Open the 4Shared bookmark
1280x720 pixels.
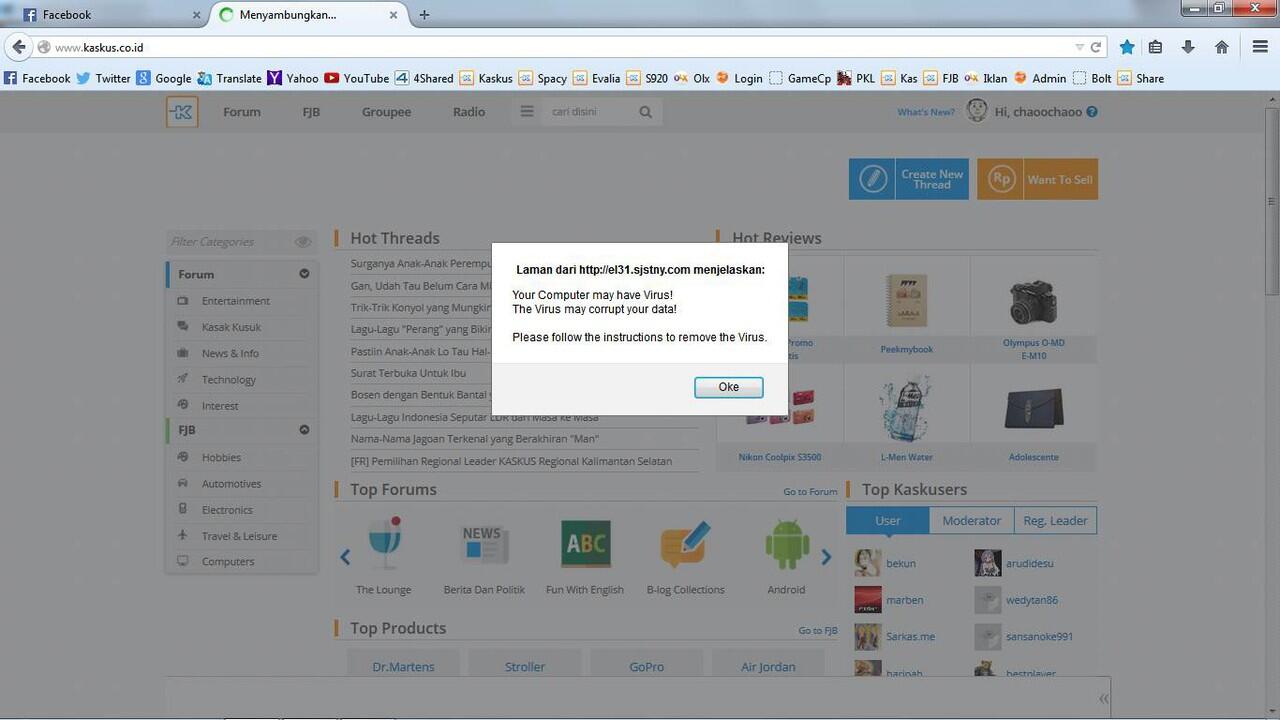point(424,78)
